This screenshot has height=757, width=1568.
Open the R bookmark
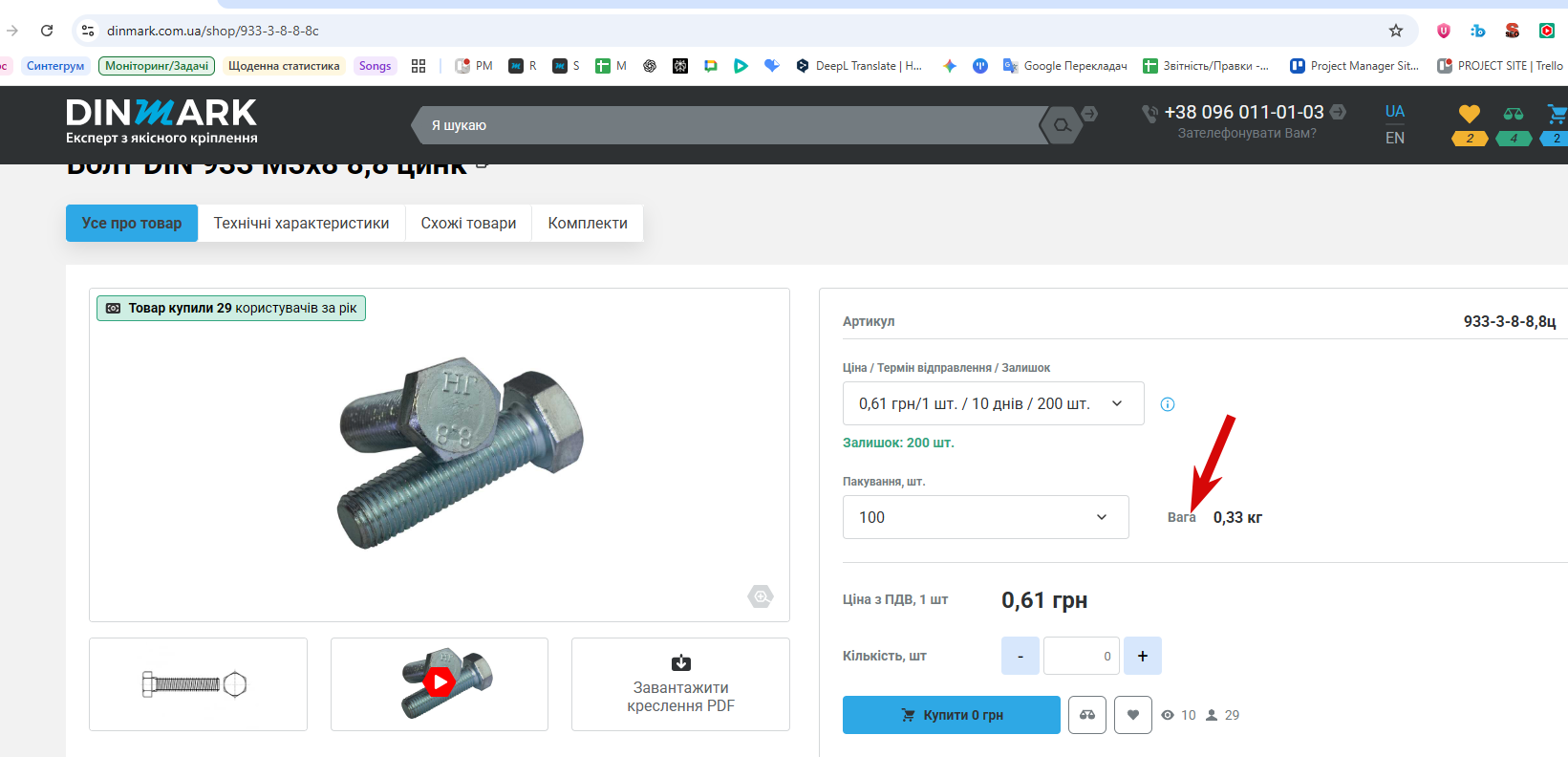point(523,66)
